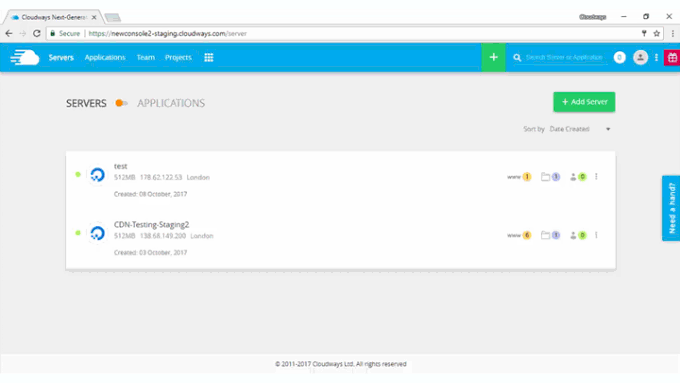The image size is (680, 383).
Task: Click the SERVERS heading
Action: coord(86,103)
